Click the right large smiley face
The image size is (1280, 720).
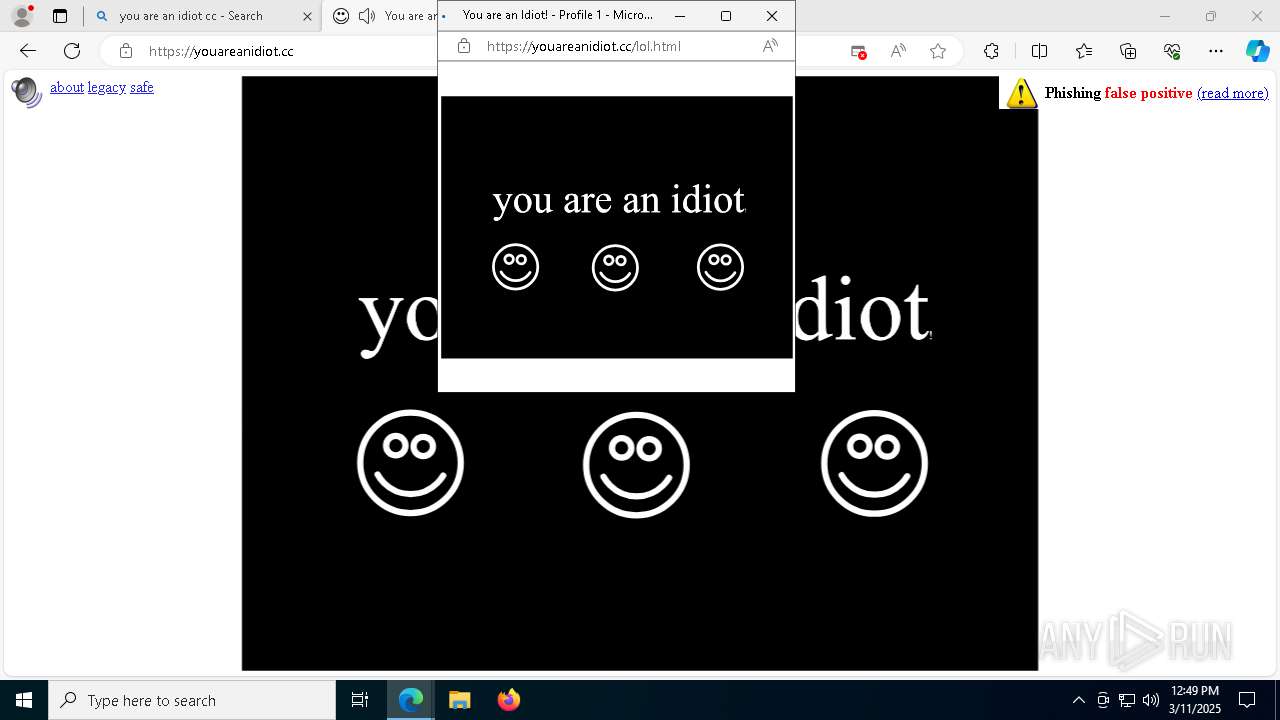(874, 463)
